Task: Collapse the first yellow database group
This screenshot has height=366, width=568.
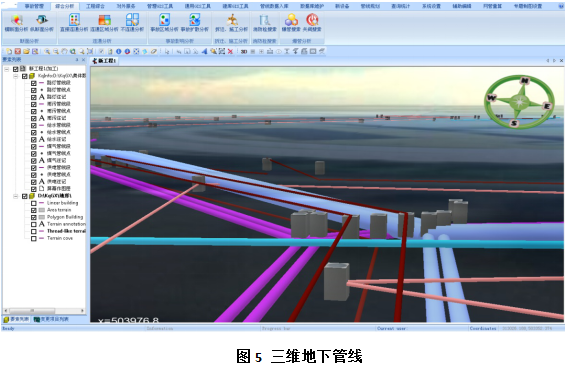Action: tap(16, 76)
